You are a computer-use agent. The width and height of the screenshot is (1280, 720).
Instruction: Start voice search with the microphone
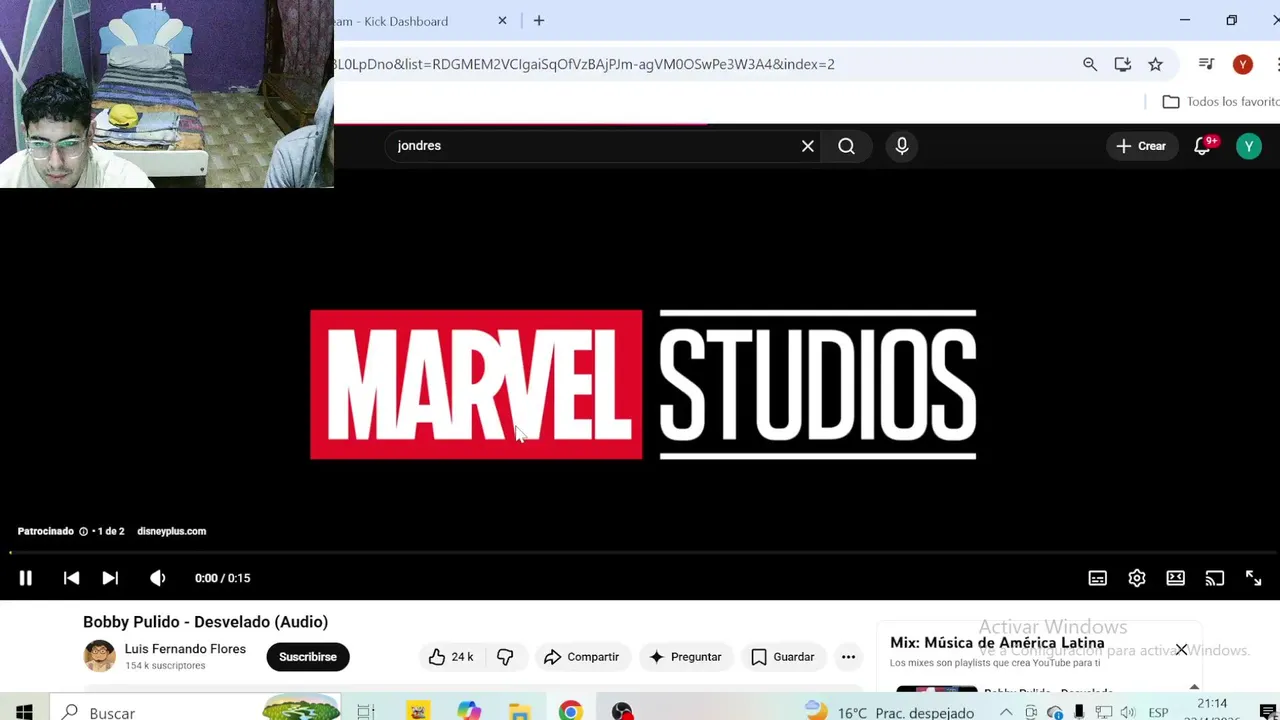[902, 146]
